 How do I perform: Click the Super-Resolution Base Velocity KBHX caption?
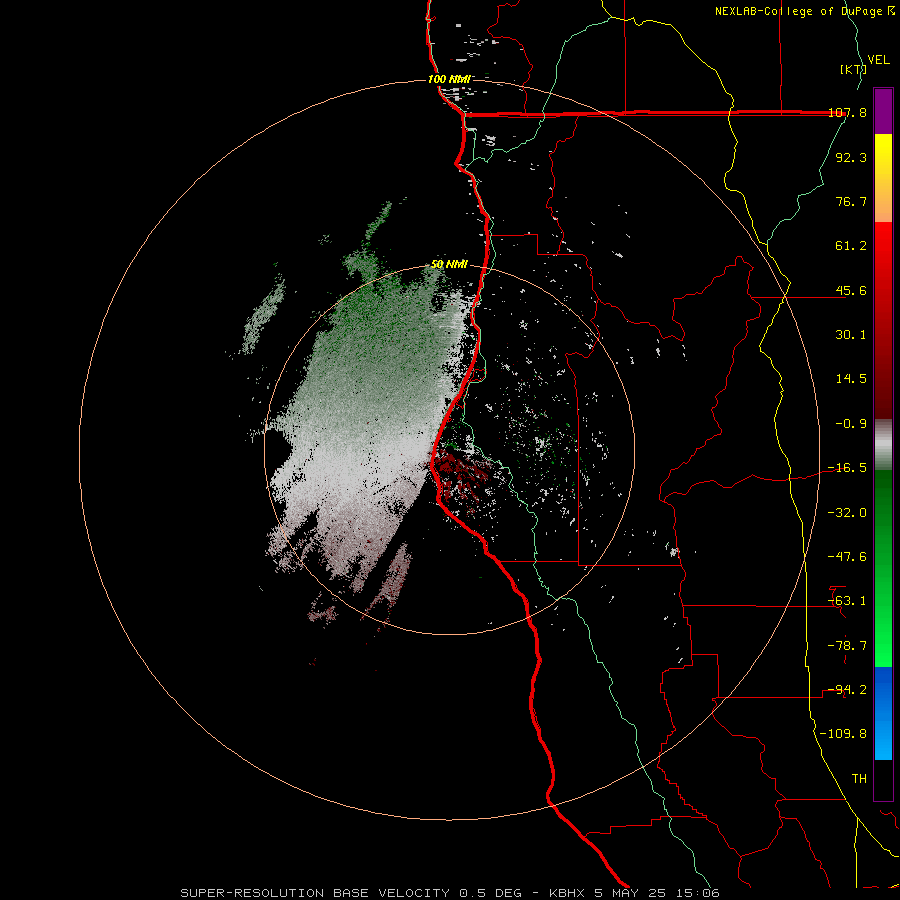tap(450, 893)
